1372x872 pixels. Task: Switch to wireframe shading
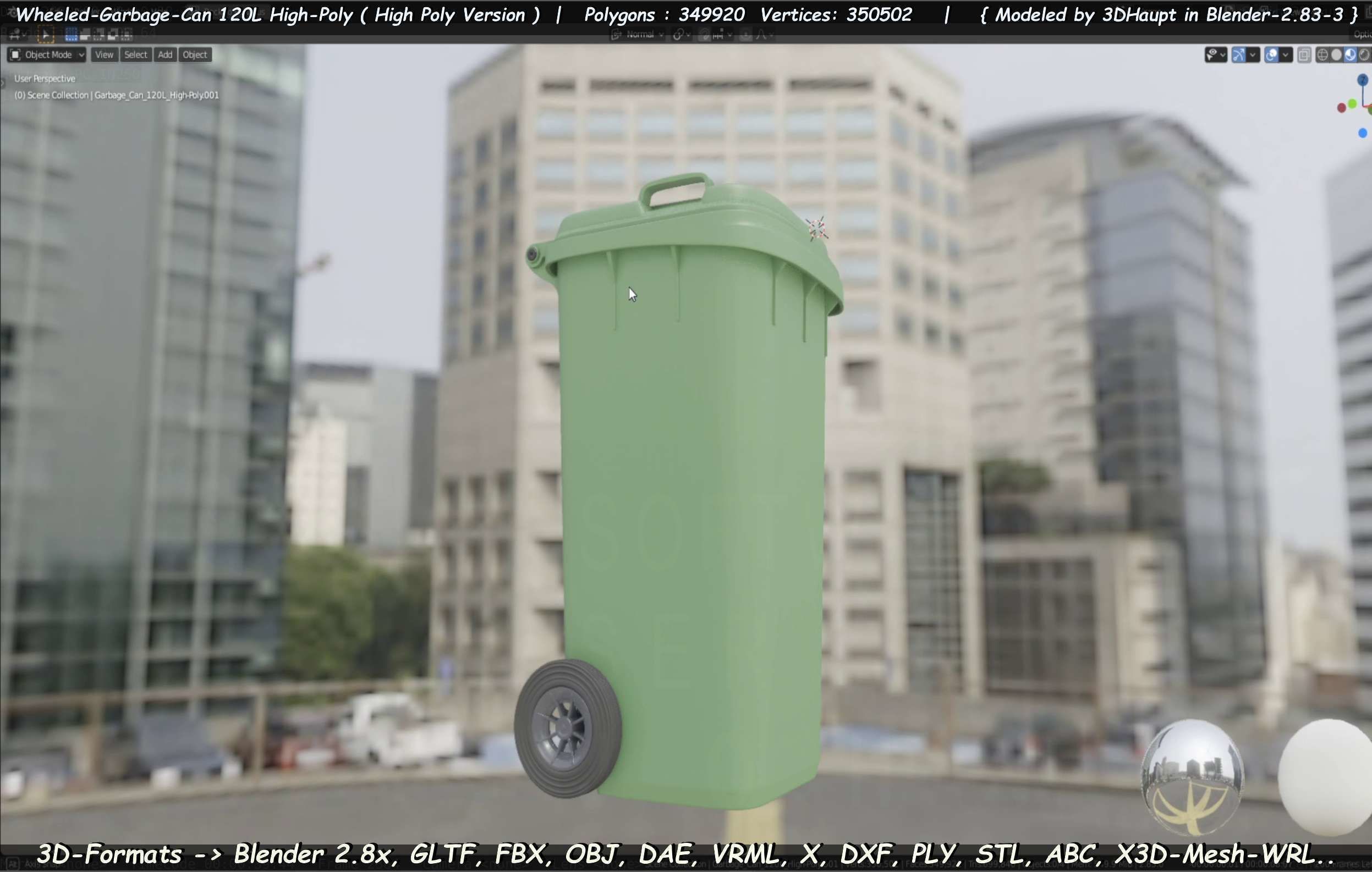click(x=1322, y=55)
